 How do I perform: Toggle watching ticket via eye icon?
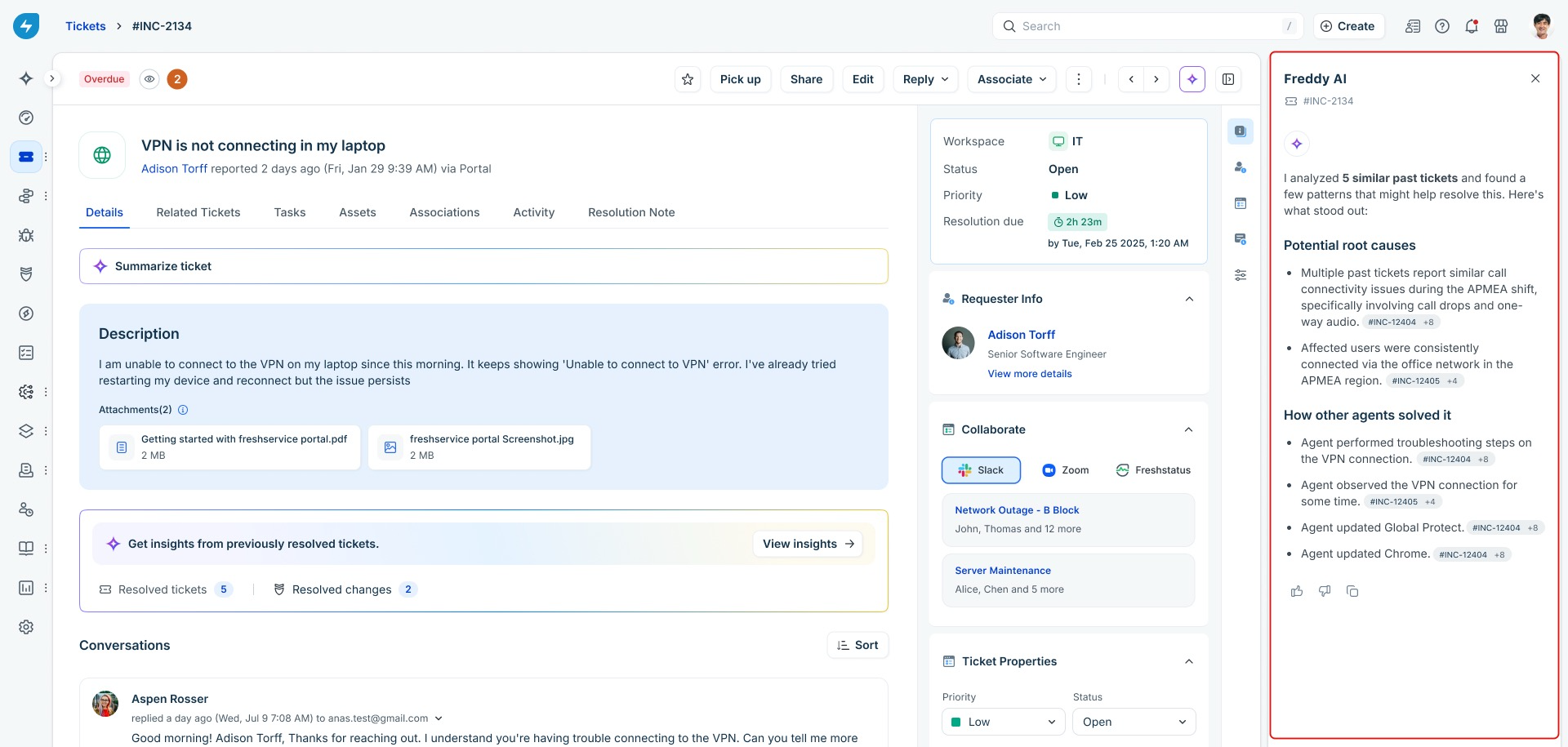(x=149, y=79)
